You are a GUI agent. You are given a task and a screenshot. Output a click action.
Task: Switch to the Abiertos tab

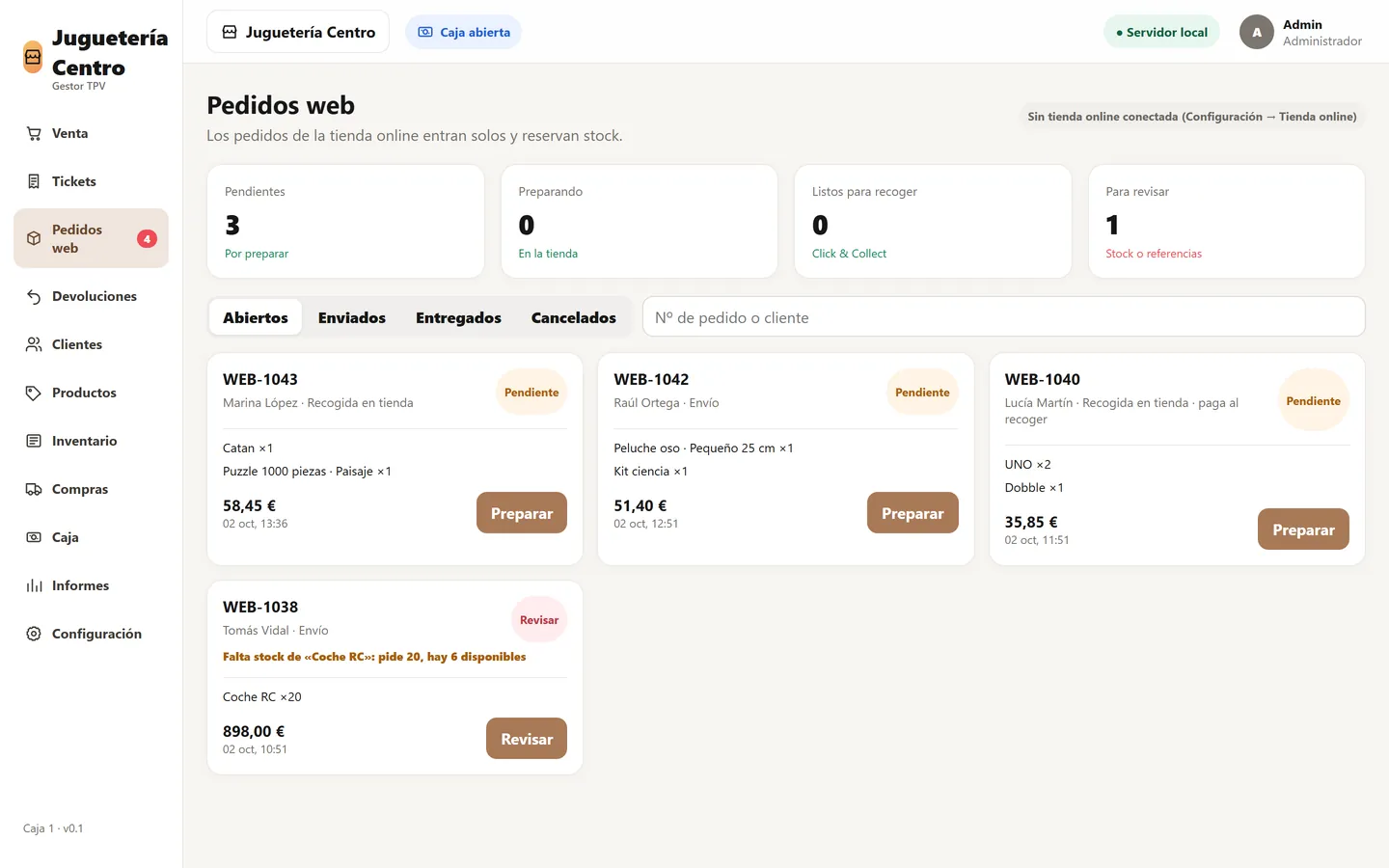click(256, 317)
